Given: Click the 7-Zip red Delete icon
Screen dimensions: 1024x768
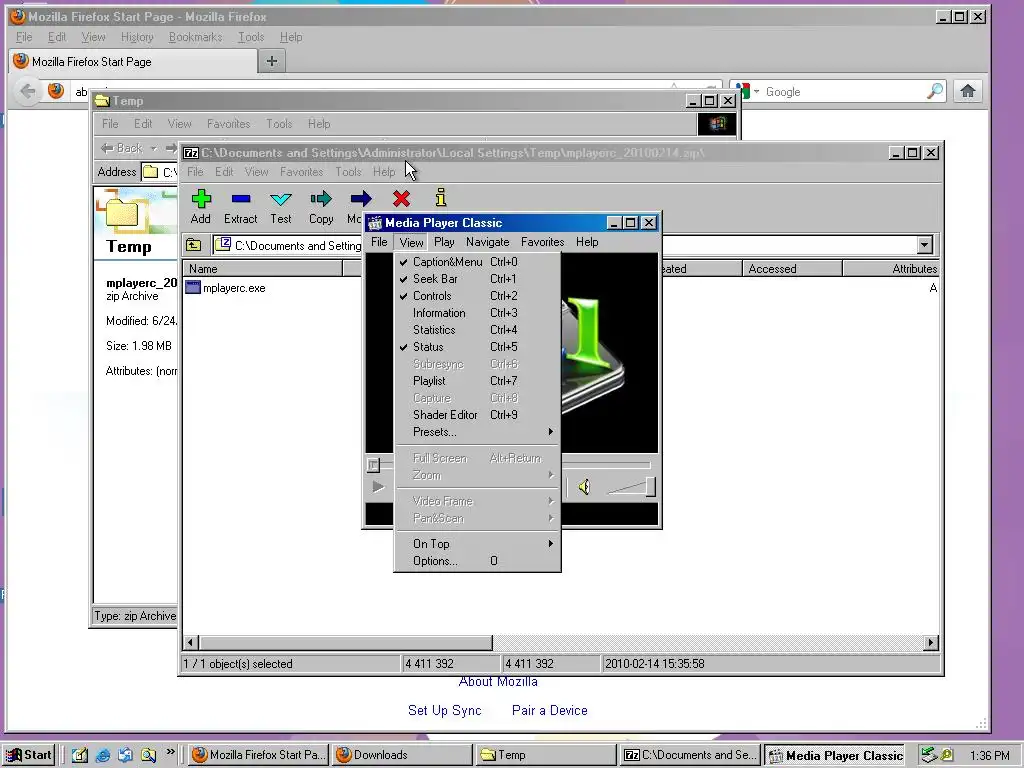Looking at the screenshot, I should 401,199.
